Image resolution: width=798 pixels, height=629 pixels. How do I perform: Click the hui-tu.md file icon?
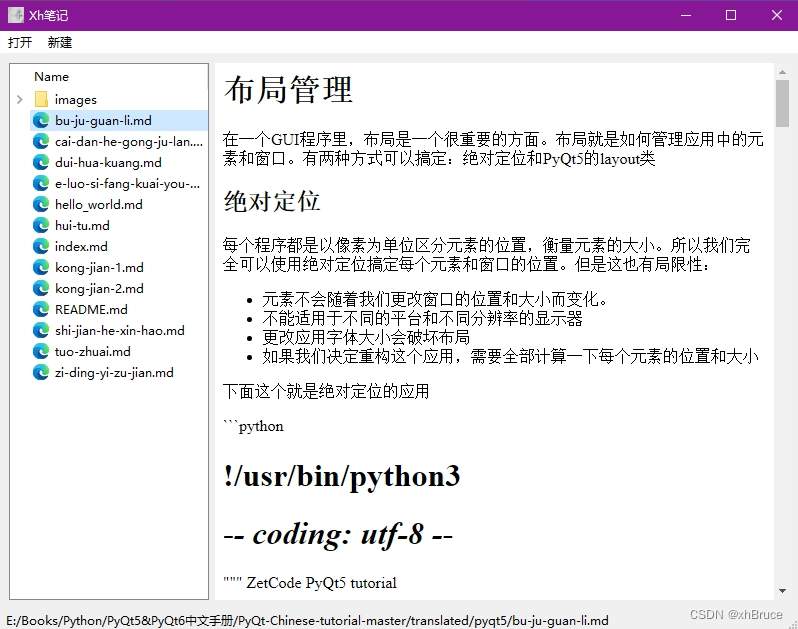click(x=41, y=225)
